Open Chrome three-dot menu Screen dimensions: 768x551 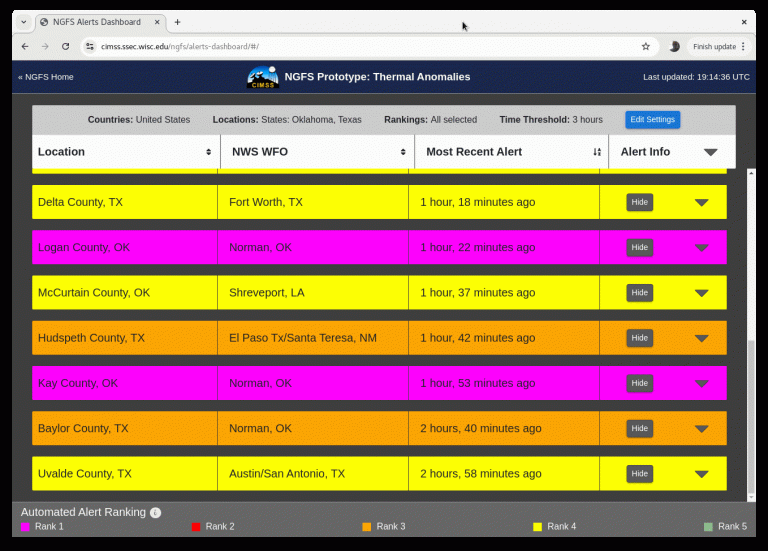coord(743,46)
